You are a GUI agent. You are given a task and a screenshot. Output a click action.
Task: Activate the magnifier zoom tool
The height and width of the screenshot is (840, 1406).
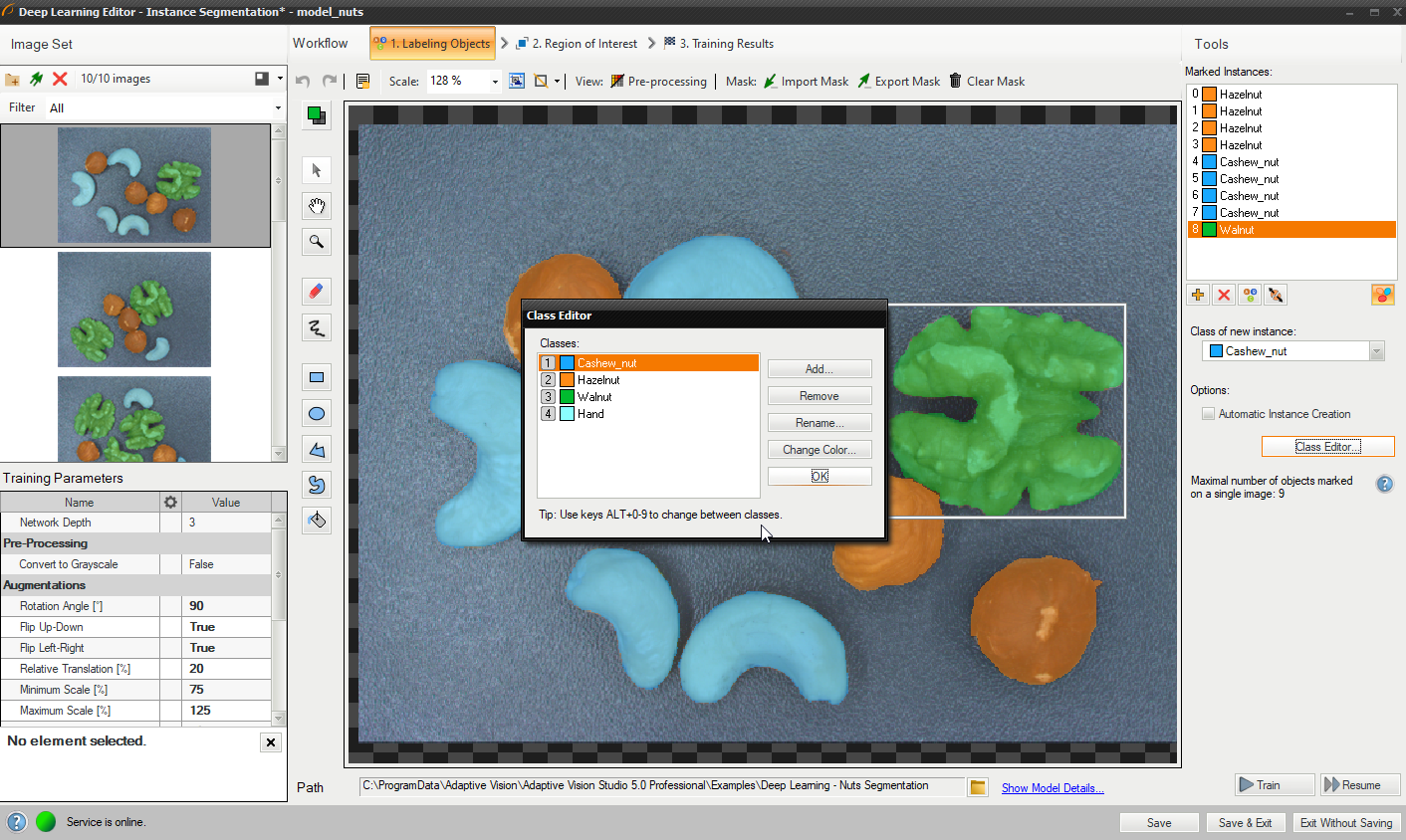coord(317,242)
